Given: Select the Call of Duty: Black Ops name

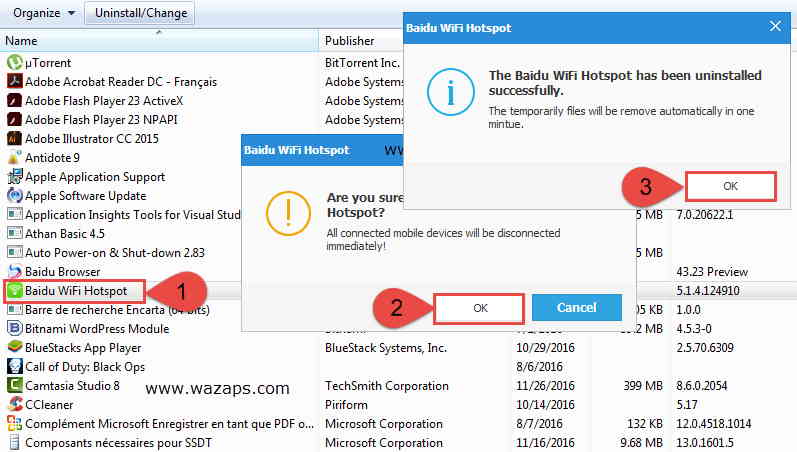Looking at the screenshot, I should coord(85,367).
